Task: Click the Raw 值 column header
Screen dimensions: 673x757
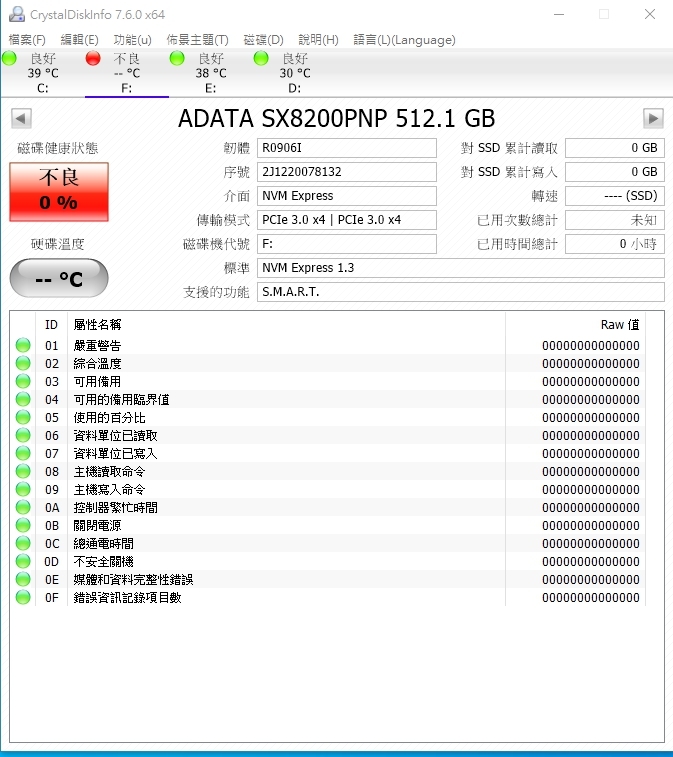Action: pos(575,324)
